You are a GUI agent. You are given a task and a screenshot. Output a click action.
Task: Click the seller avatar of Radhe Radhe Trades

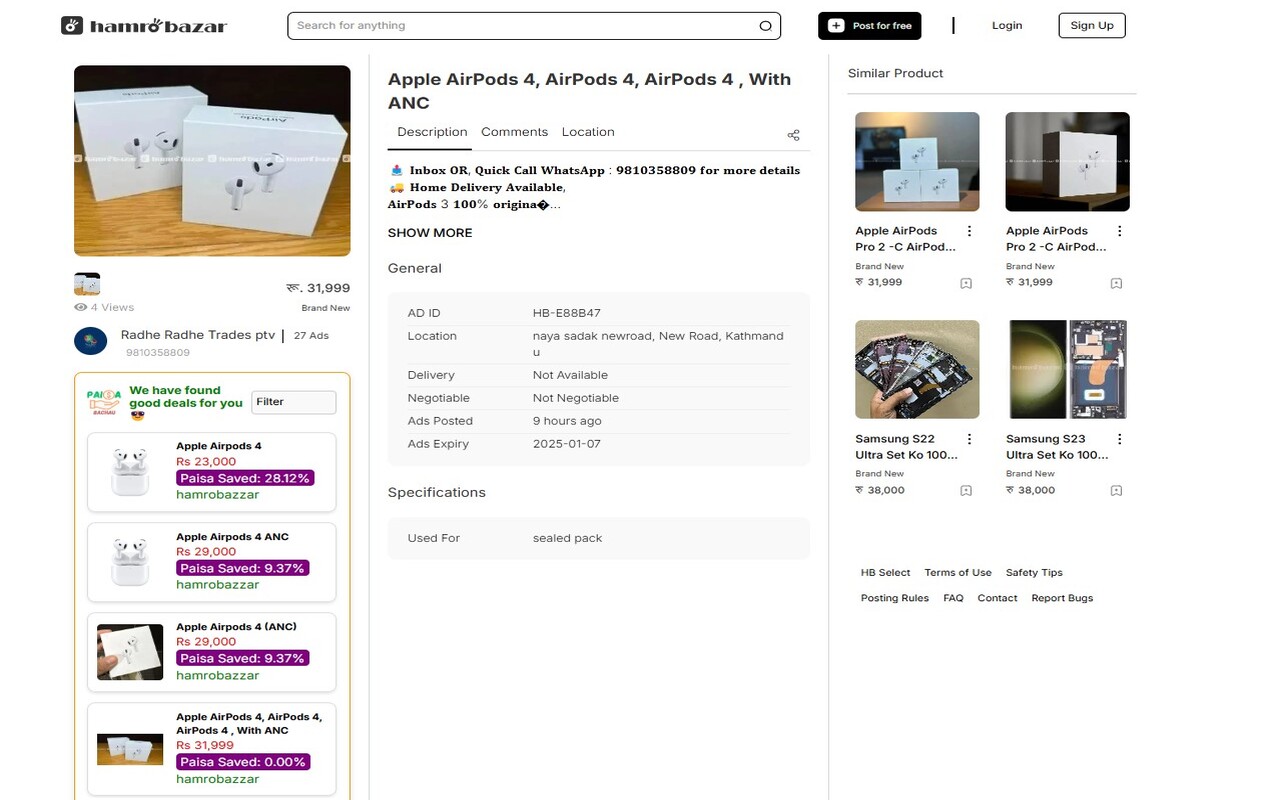(x=90, y=340)
